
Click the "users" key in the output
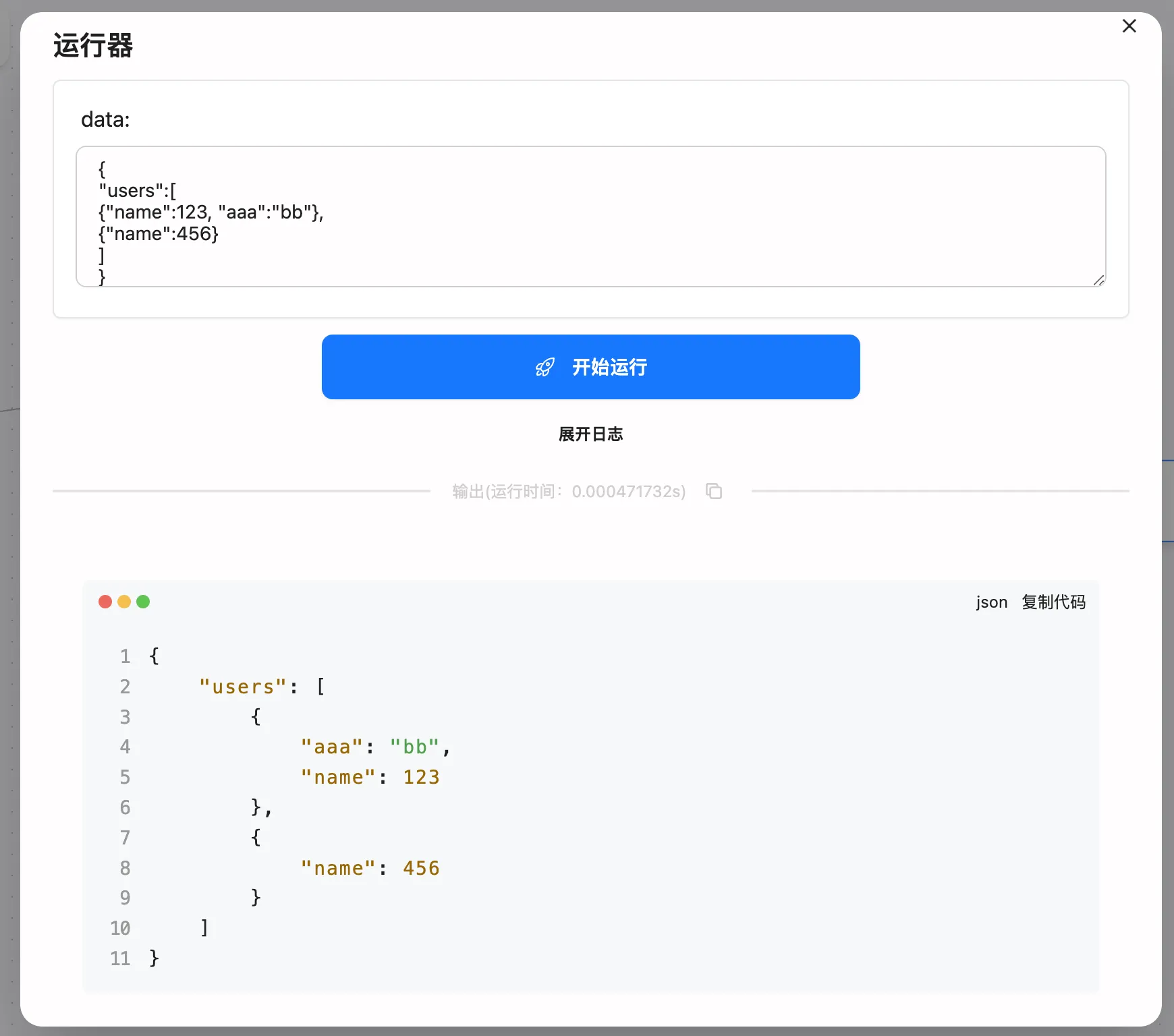coord(243,687)
